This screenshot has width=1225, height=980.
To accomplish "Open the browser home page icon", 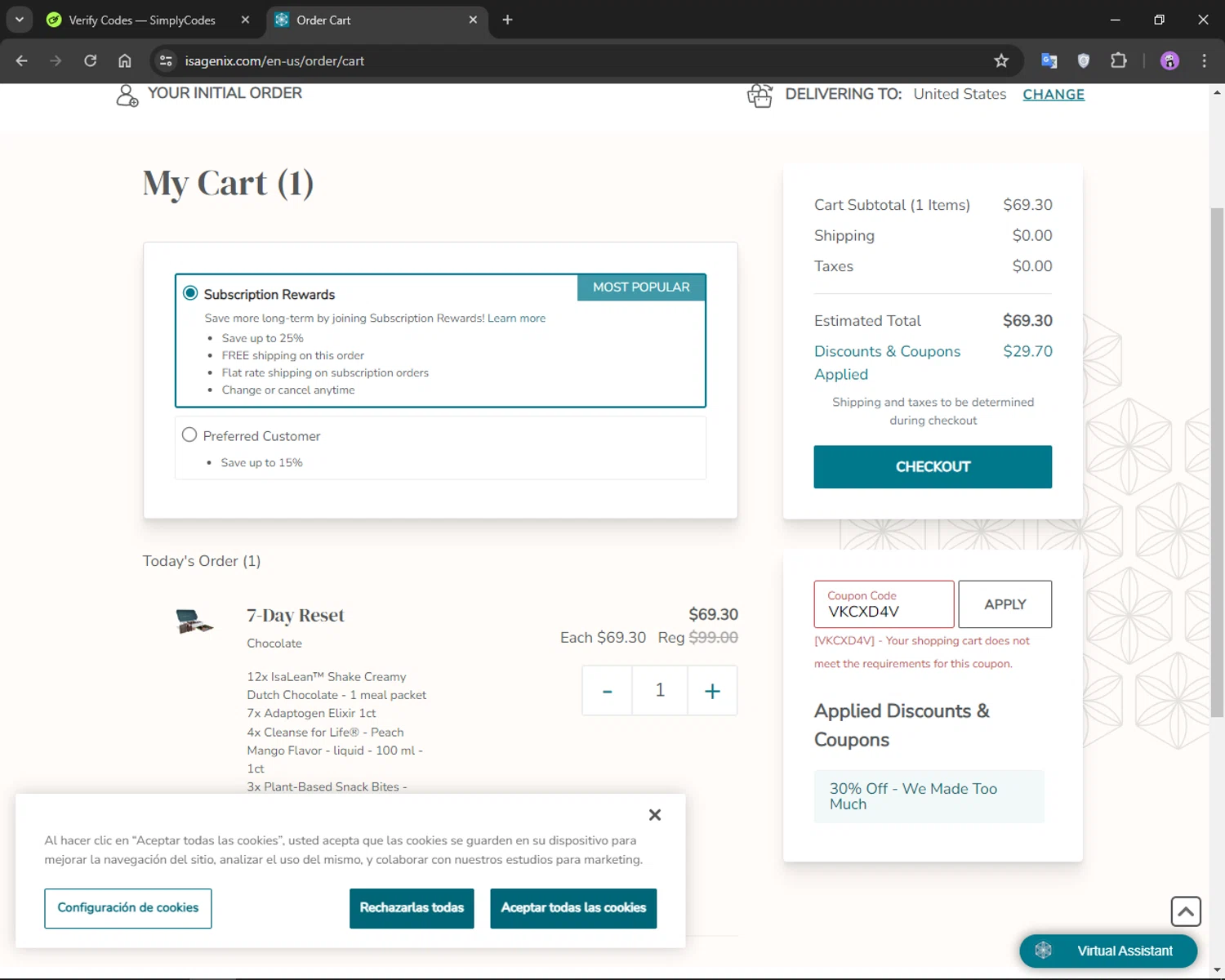I will [124, 60].
